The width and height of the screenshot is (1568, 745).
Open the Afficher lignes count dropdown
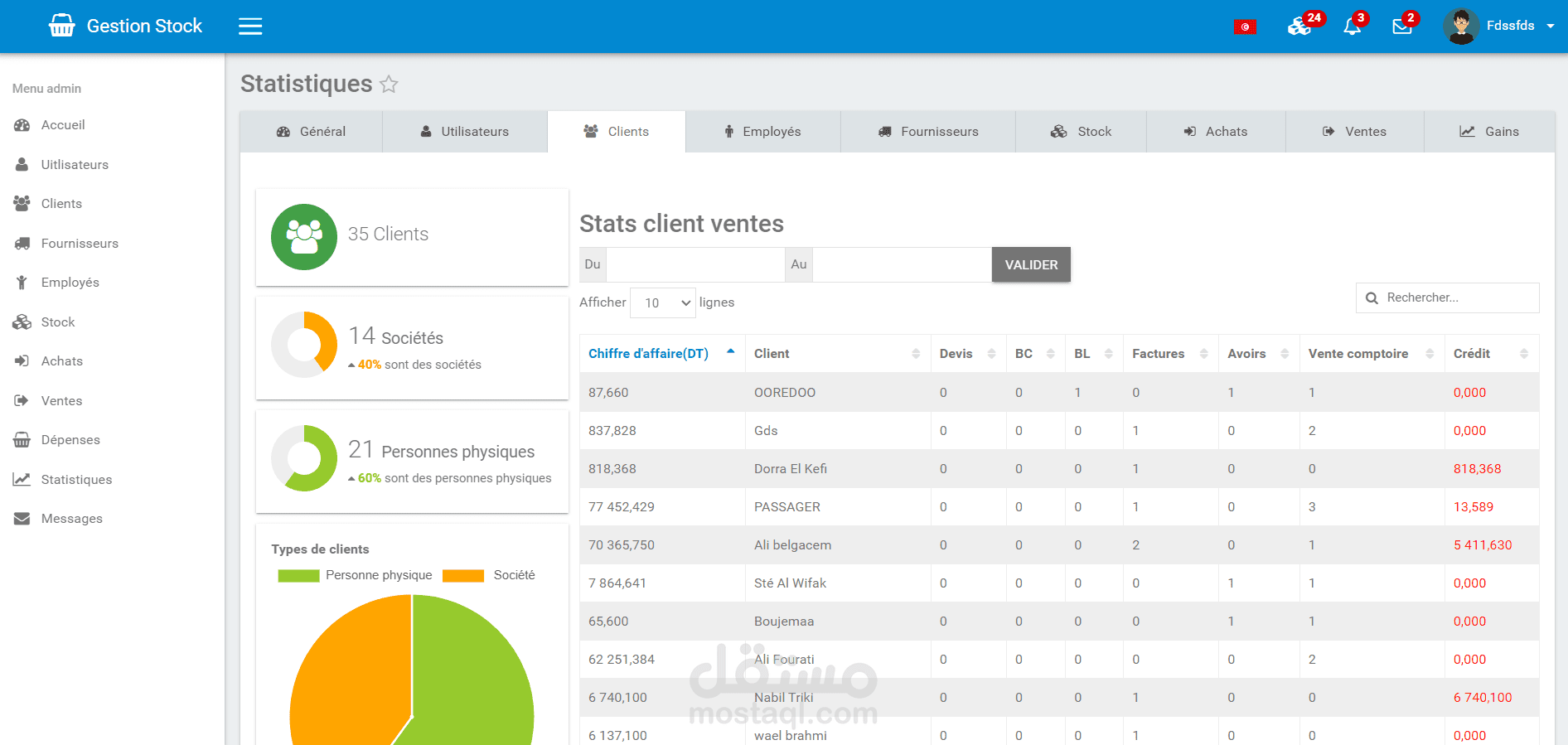coord(663,303)
